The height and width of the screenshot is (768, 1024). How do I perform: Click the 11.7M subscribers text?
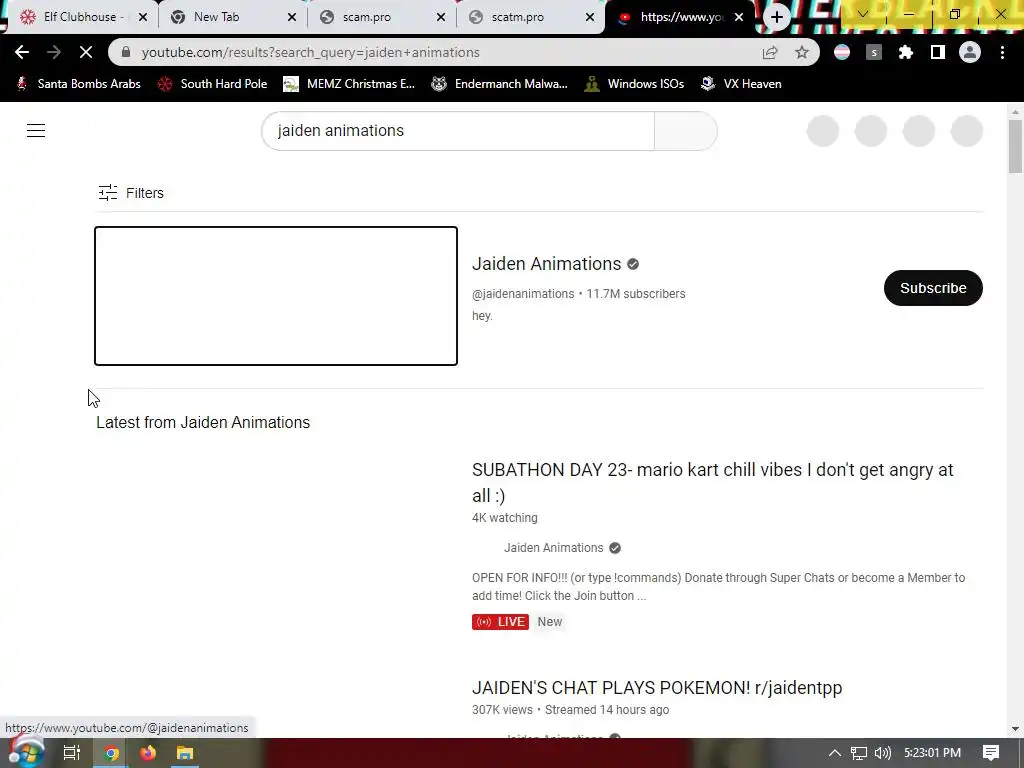coord(635,294)
